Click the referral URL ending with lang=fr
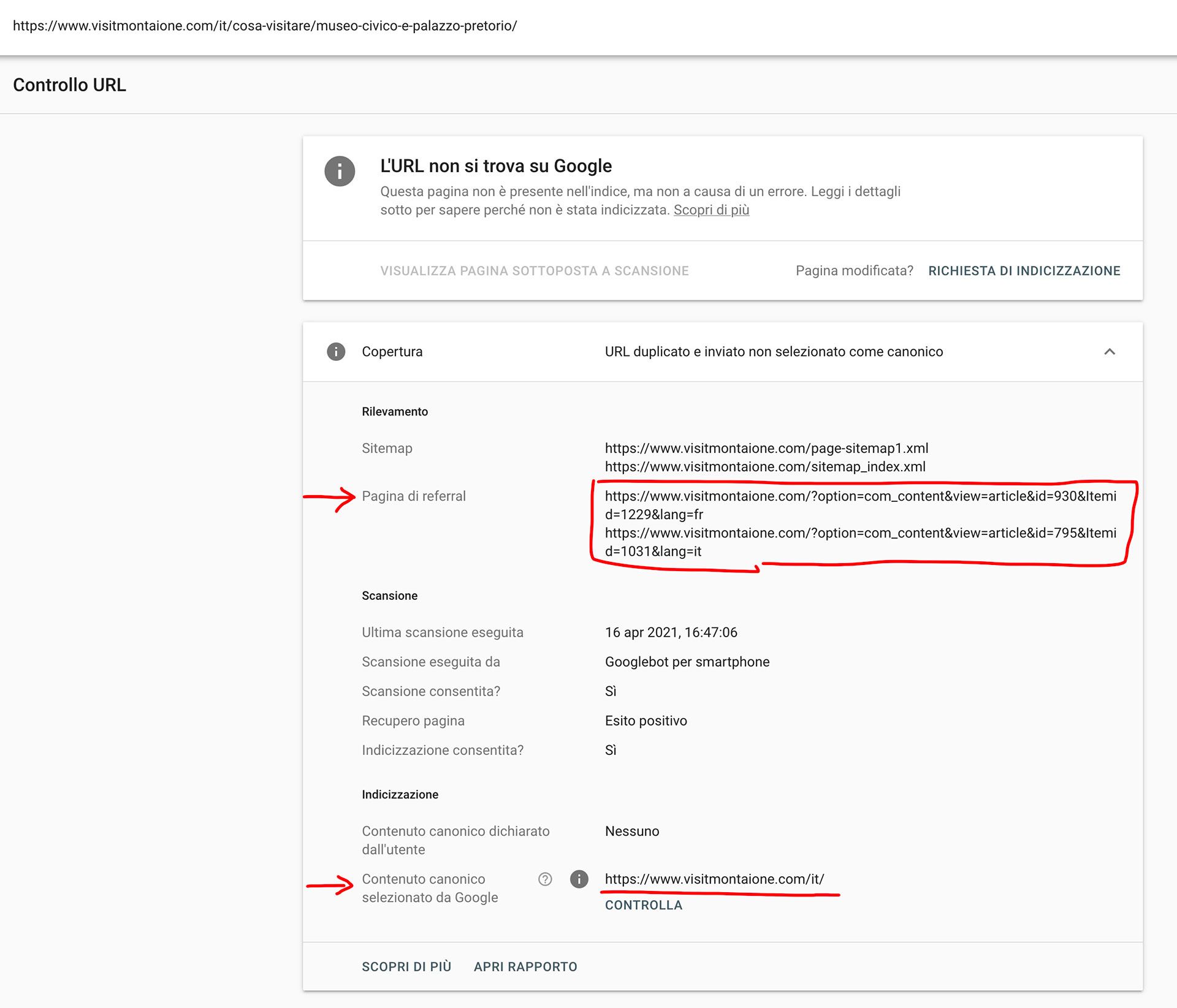 click(x=861, y=506)
